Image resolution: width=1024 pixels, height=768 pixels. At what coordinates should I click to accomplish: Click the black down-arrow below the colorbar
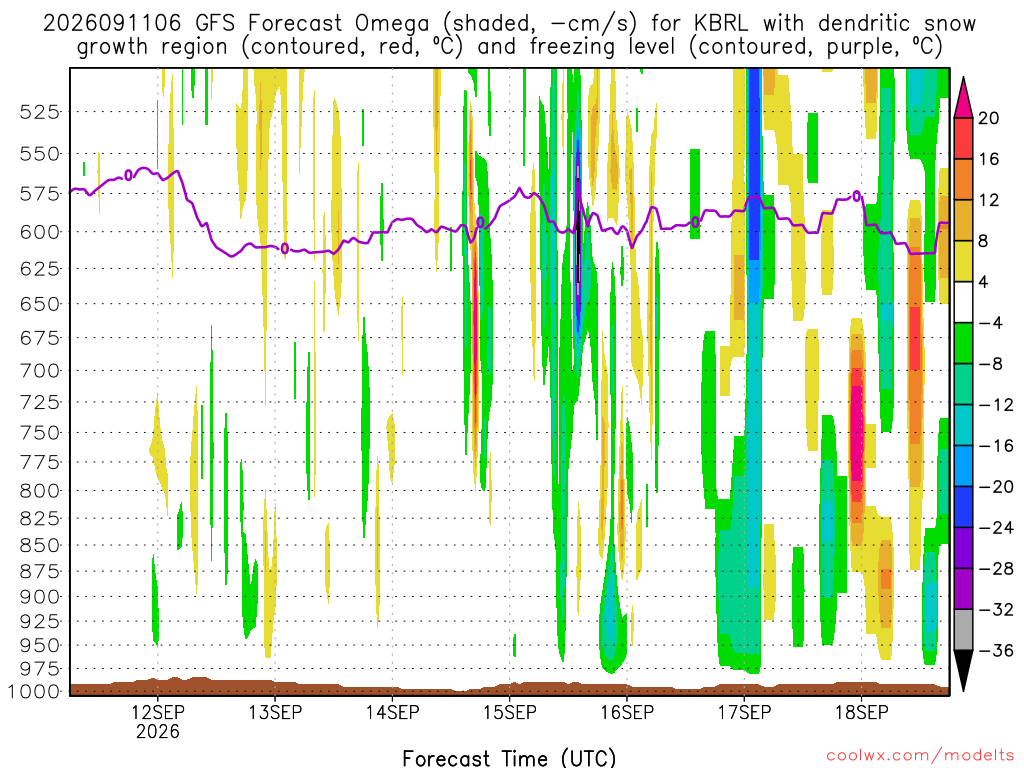963,670
